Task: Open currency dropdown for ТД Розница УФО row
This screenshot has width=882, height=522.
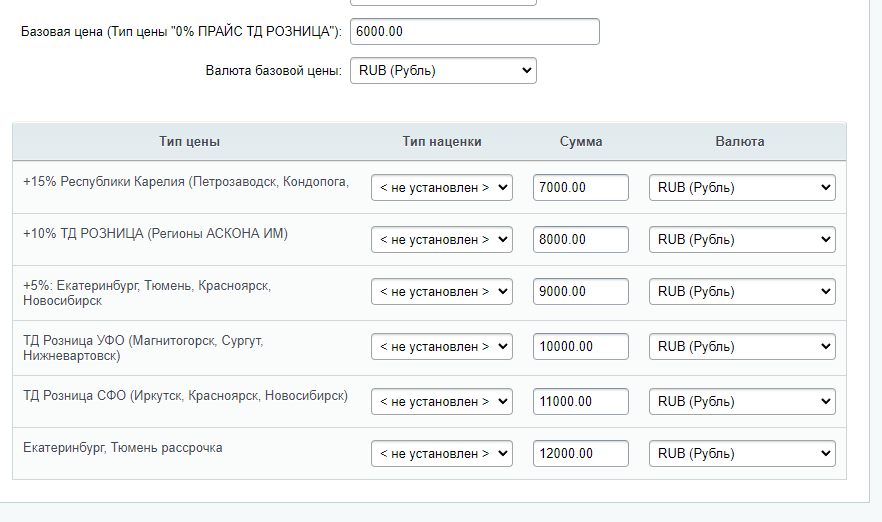Action: point(741,347)
